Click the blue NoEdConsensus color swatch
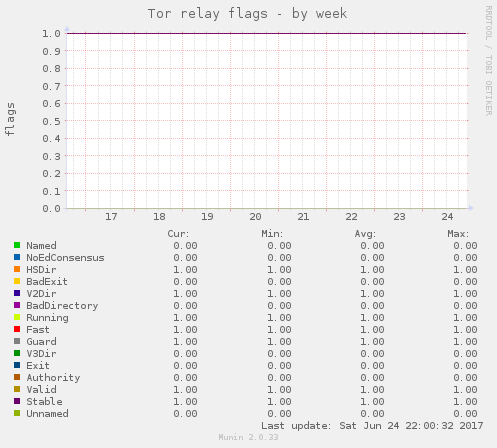This screenshot has width=497, height=448. click(x=17, y=257)
